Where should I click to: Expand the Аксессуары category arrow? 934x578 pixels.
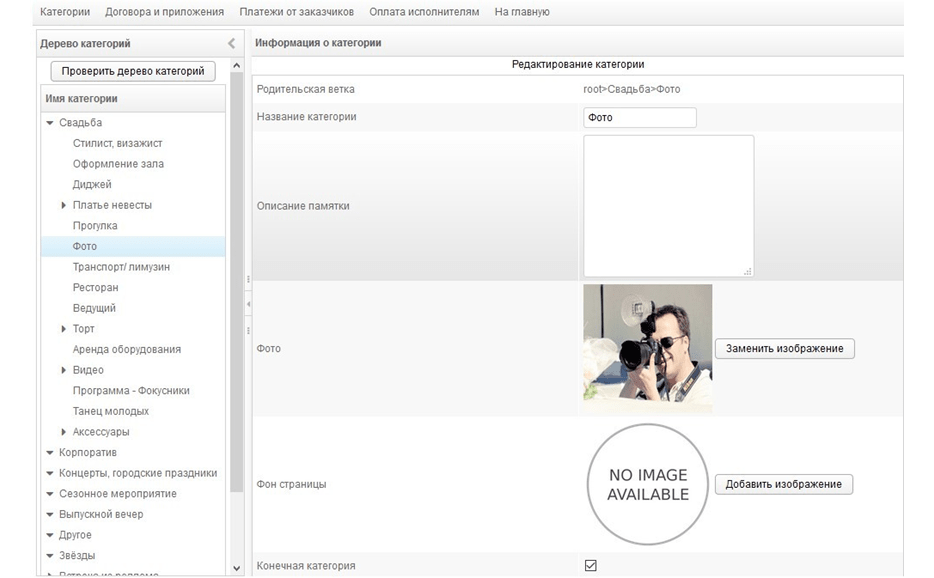(x=64, y=432)
